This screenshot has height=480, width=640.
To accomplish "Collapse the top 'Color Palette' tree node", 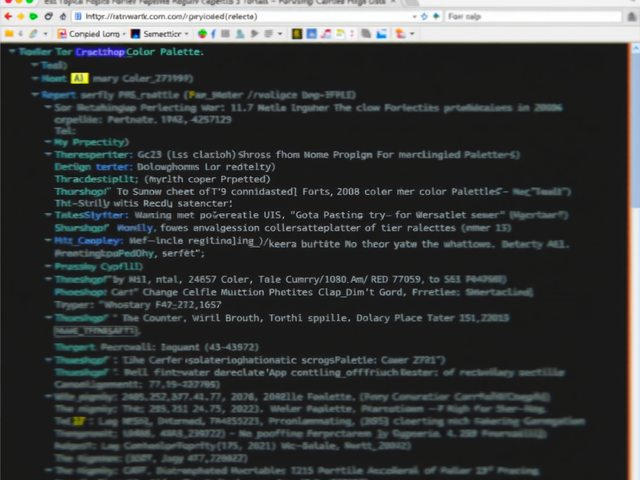I will (12, 52).
